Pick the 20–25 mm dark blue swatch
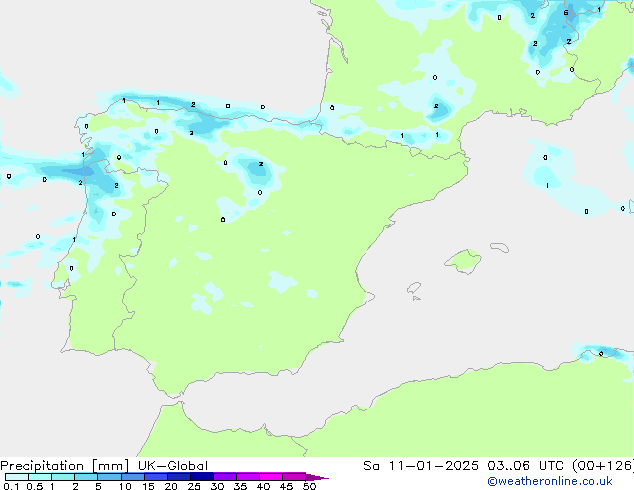Viewport: 634px width, 490px height. (x=178, y=477)
